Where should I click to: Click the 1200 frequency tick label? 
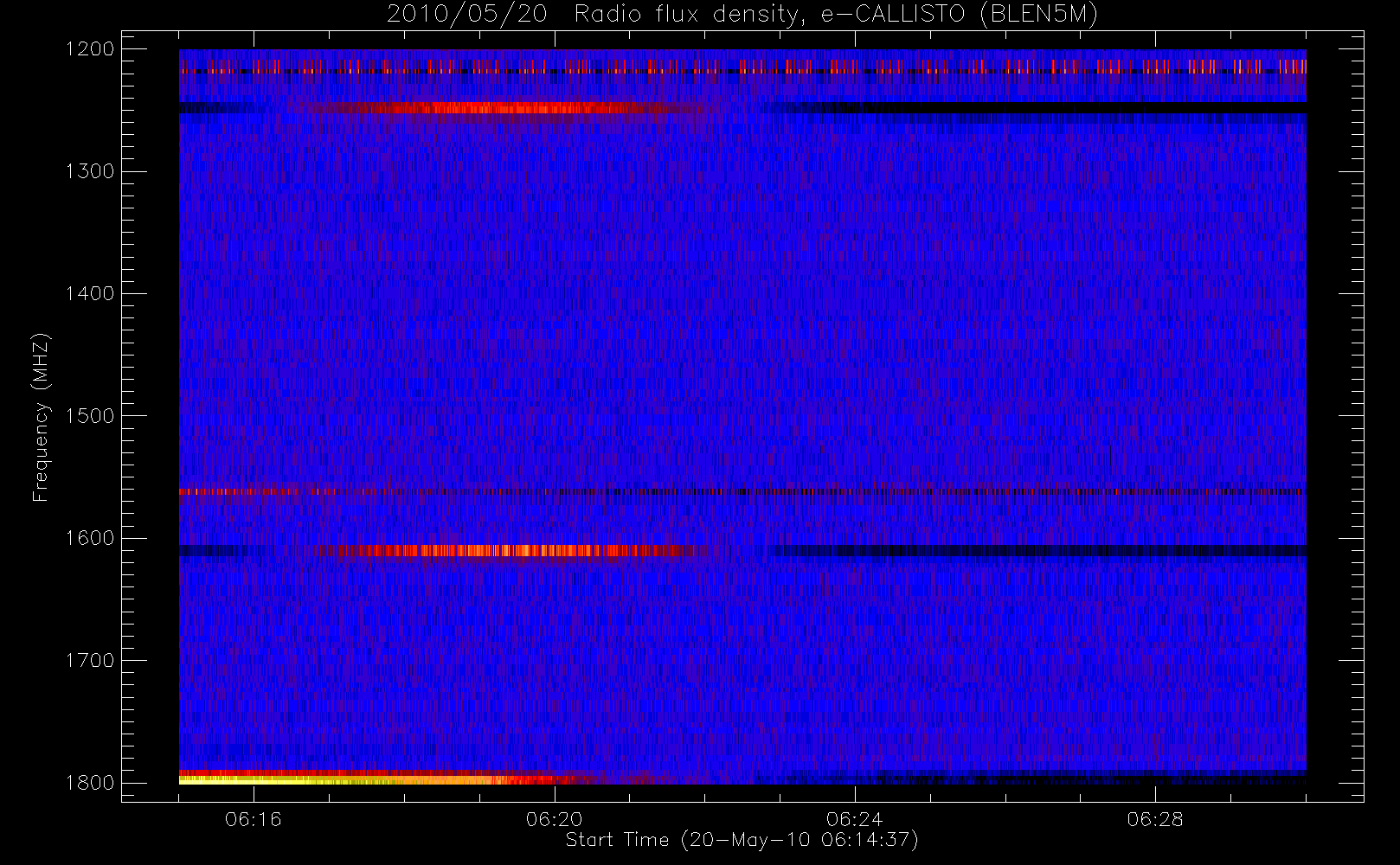click(90, 49)
